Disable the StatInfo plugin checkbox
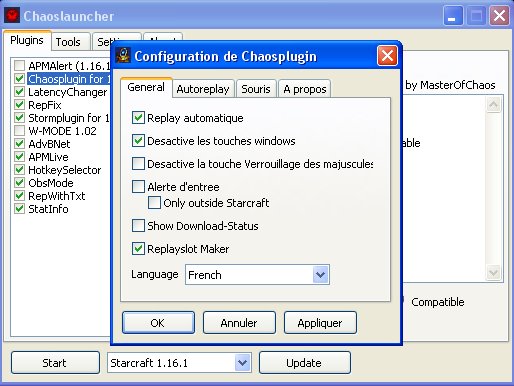 click(x=19, y=209)
